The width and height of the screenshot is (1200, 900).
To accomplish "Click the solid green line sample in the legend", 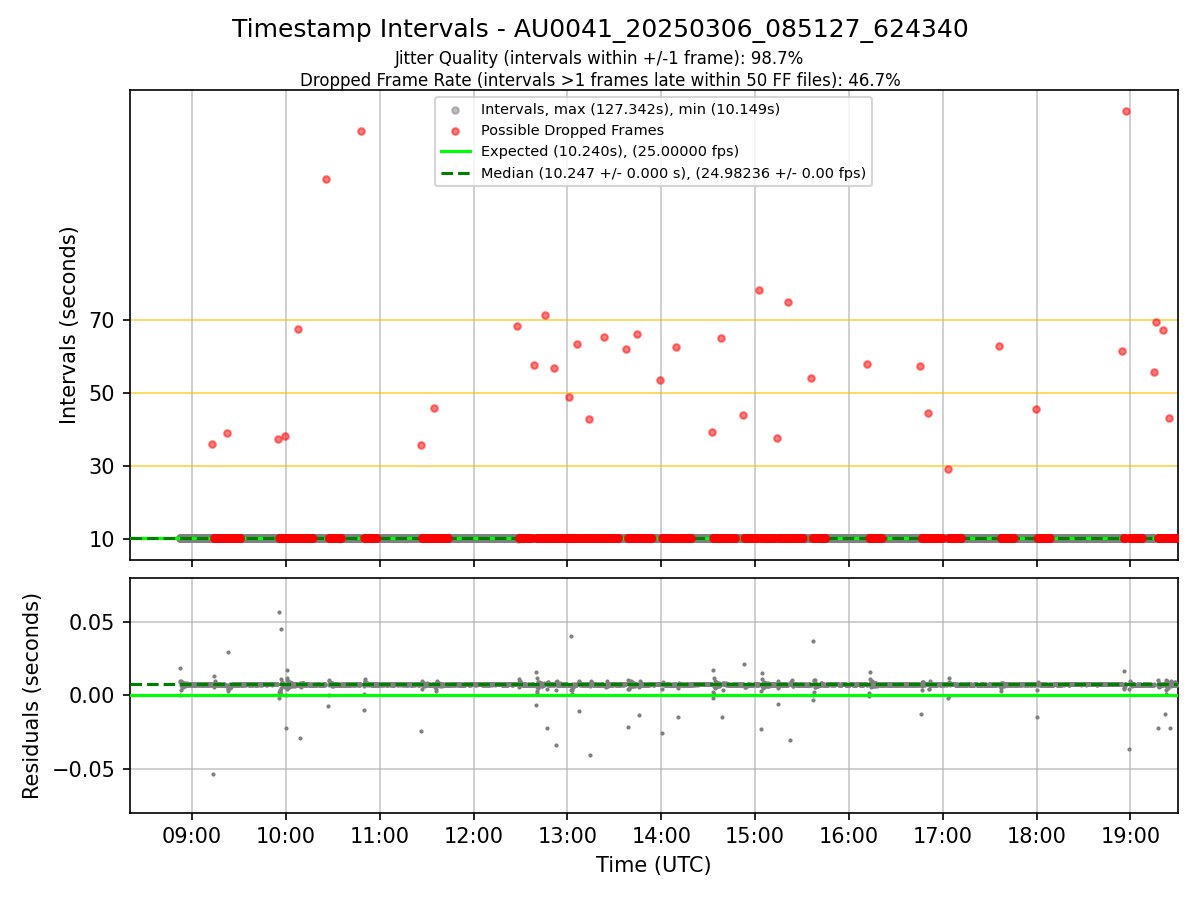I will pyautogui.click(x=456, y=152).
